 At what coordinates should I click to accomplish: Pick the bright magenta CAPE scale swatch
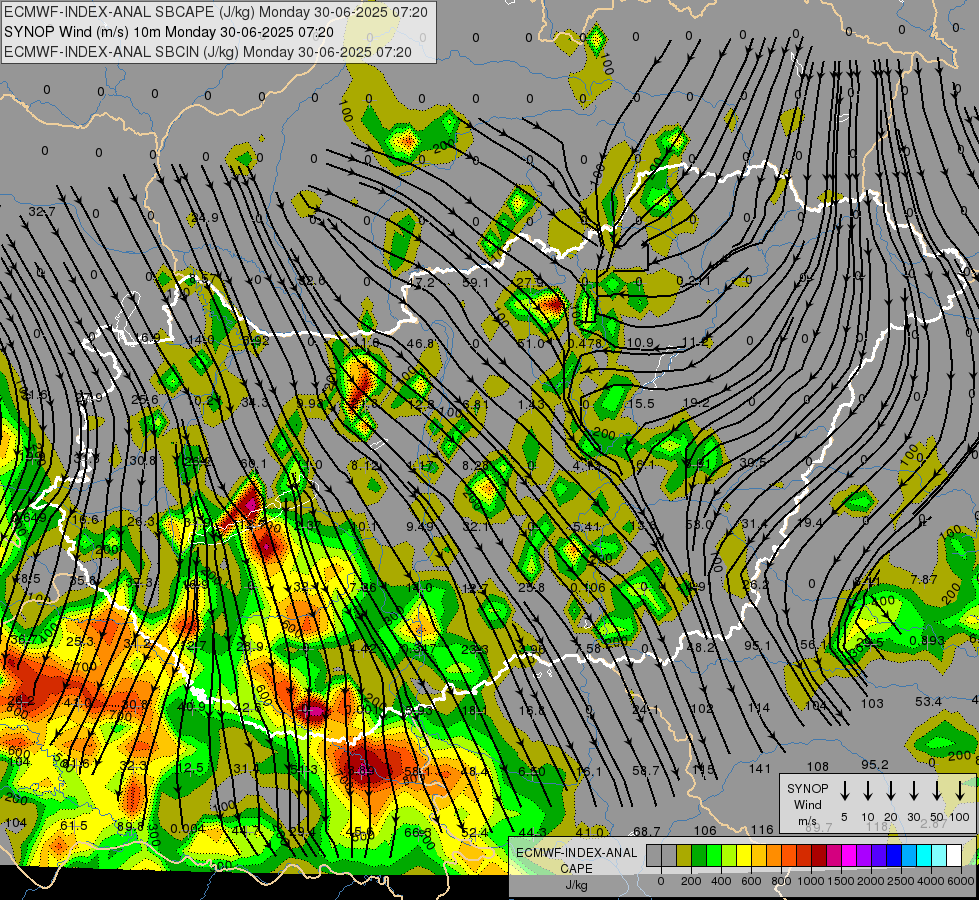(849, 856)
